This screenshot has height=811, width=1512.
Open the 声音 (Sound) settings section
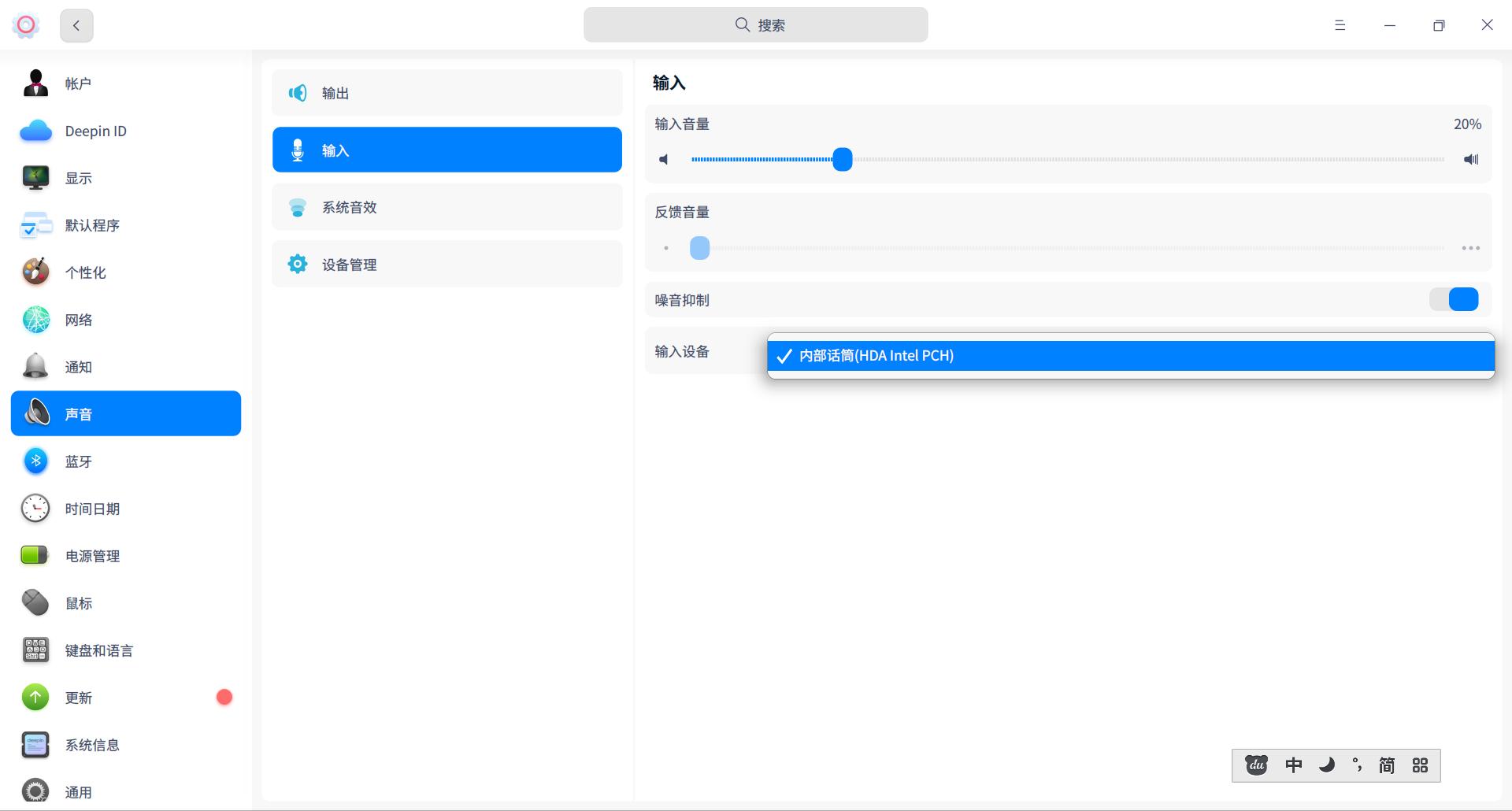[x=125, y=413]
